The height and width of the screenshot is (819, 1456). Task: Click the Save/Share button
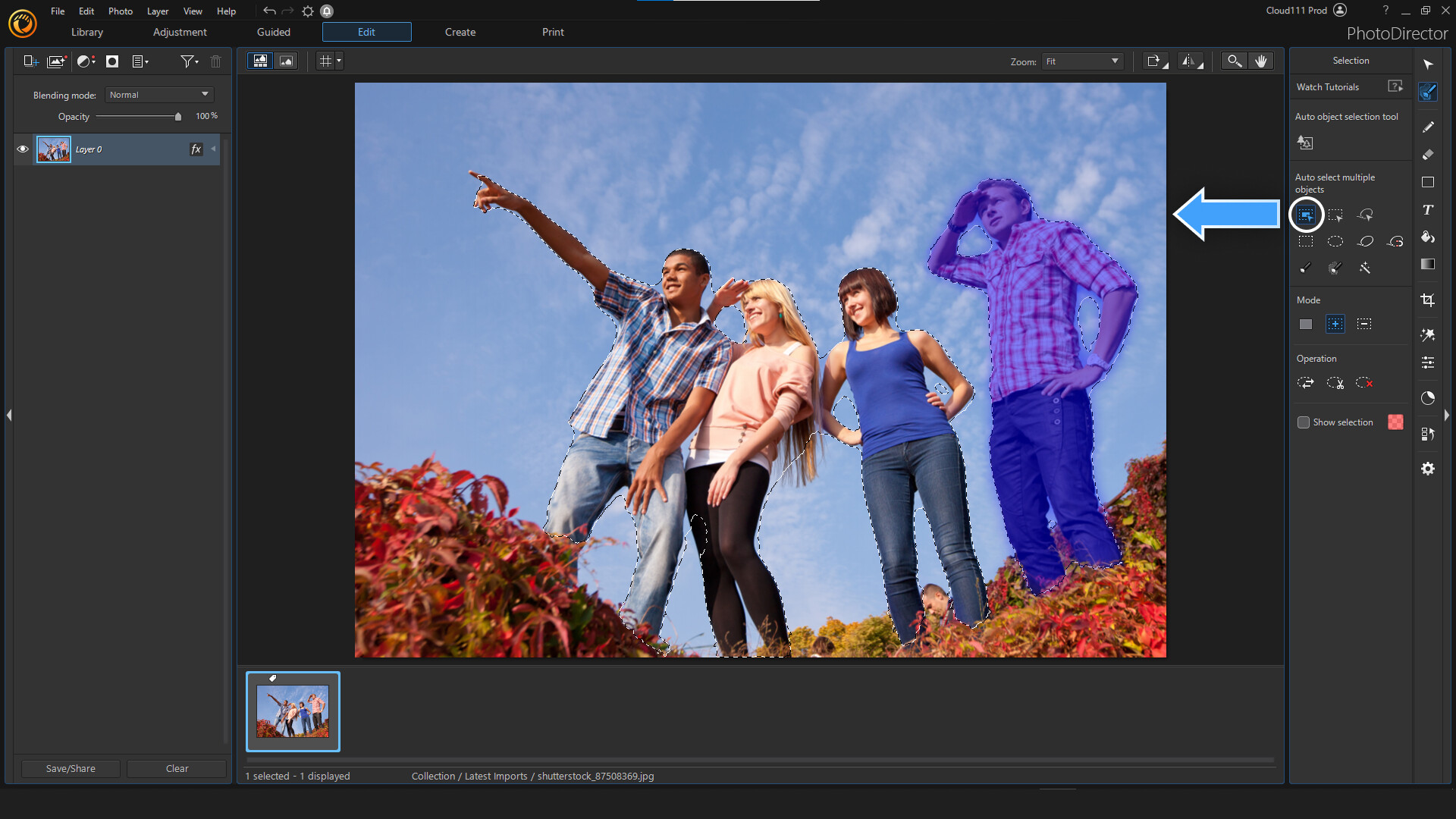[70, 768]
